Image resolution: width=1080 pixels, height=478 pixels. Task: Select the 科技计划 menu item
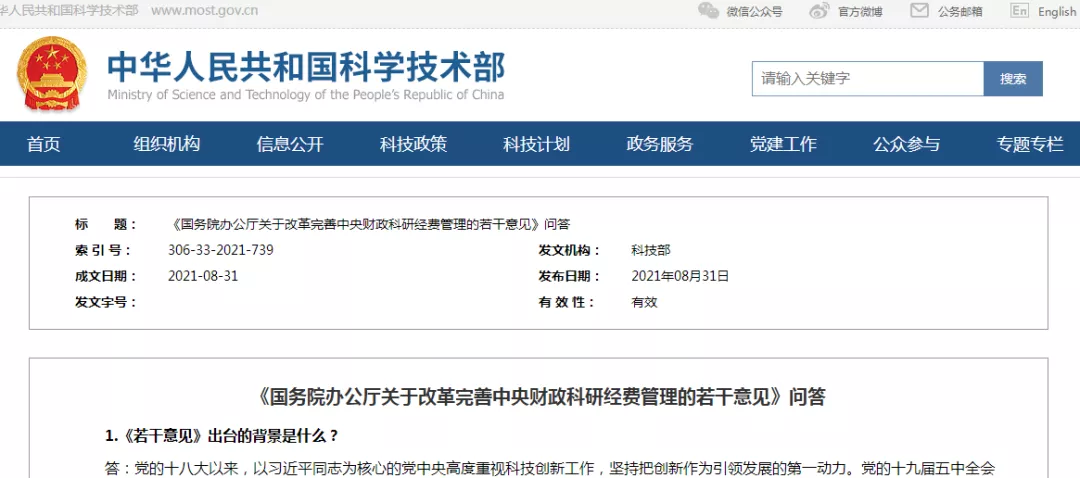click(x=536, y=144)
